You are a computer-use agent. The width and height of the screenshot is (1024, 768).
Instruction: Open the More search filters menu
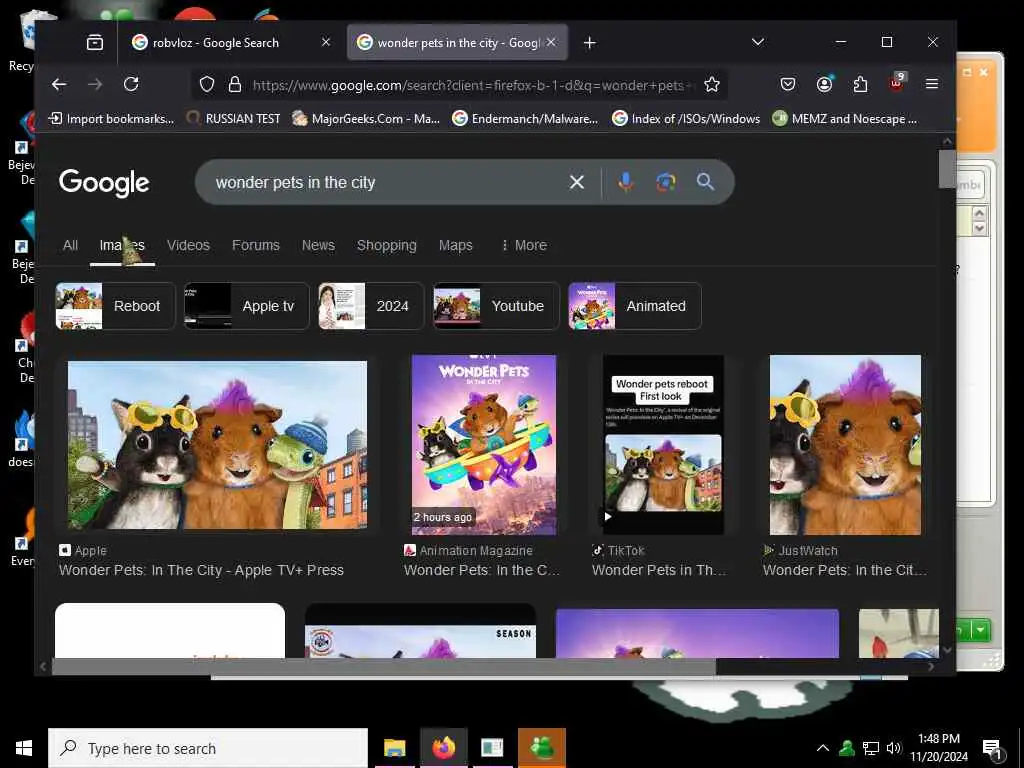(524, 246)
